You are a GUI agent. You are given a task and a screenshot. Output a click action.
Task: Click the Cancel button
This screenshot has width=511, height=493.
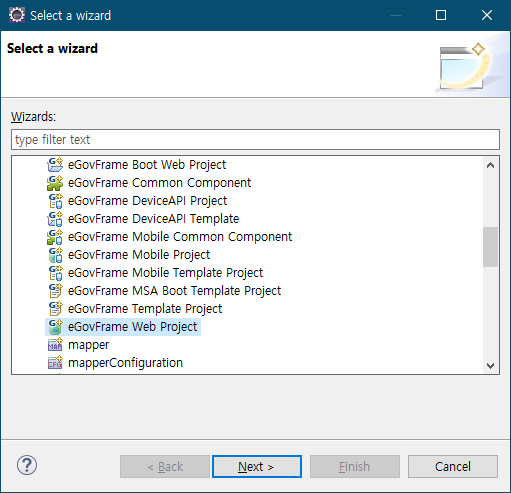click(453, 466)
